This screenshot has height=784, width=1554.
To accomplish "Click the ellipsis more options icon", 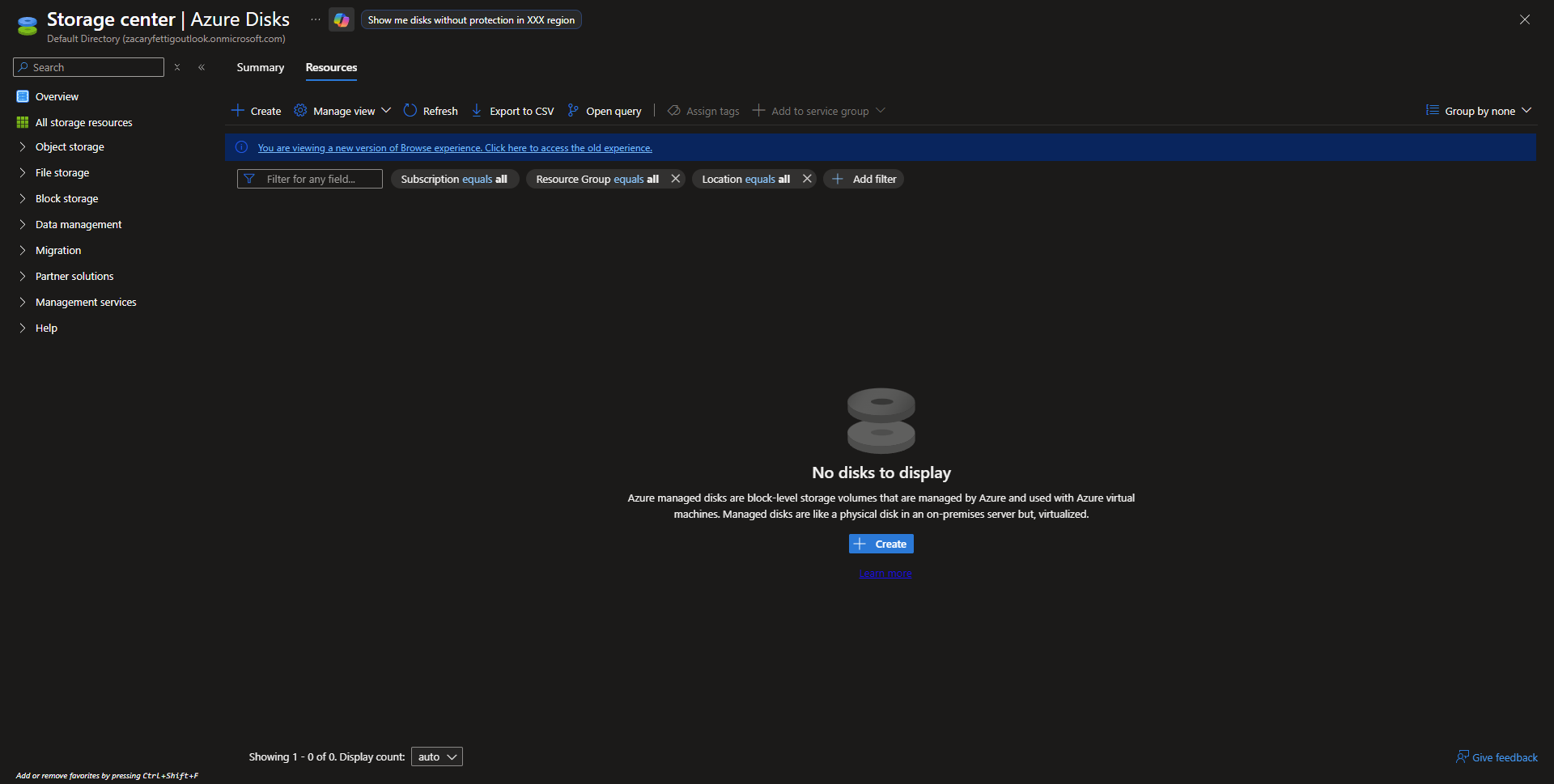I will tap(316, 19).
